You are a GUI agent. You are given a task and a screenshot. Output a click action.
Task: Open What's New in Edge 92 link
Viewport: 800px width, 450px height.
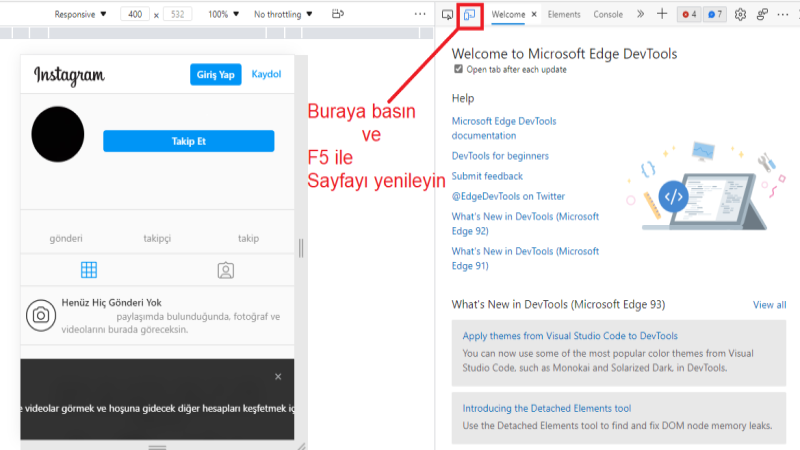point(525,223)
